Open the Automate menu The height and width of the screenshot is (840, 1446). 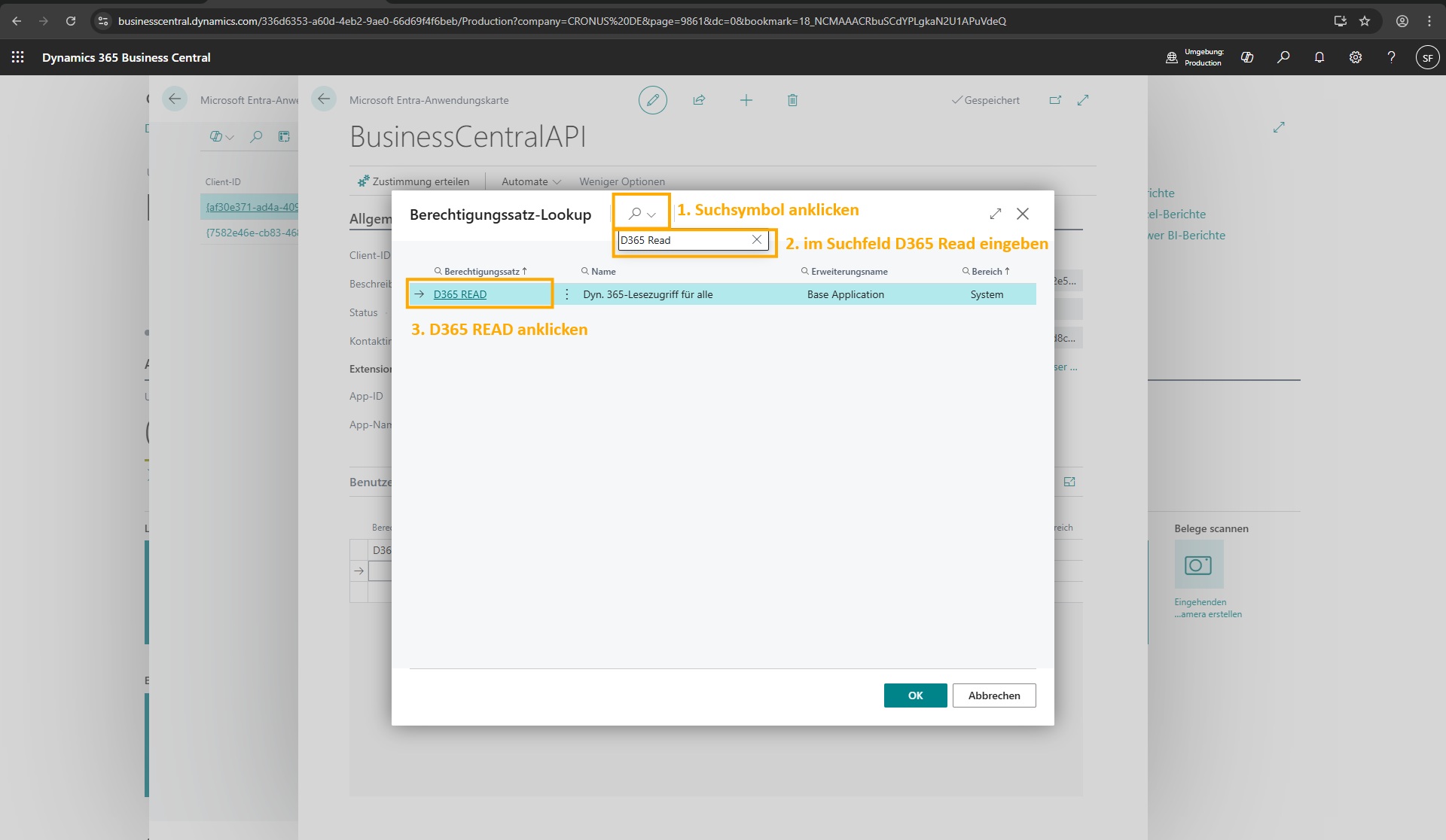tap(531, 181)
